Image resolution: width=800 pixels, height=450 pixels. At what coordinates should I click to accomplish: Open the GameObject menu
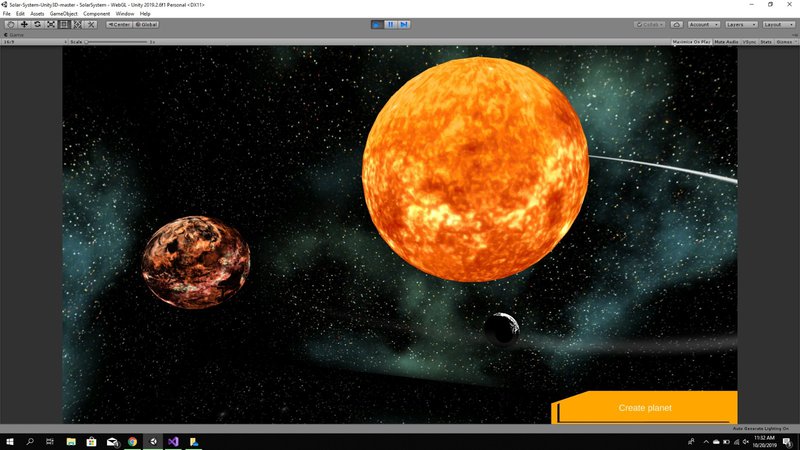click(63, 14)
